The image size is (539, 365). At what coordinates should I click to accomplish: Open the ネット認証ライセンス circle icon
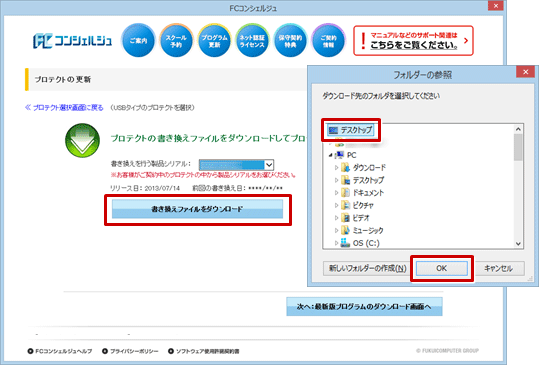tap(252, 41)
